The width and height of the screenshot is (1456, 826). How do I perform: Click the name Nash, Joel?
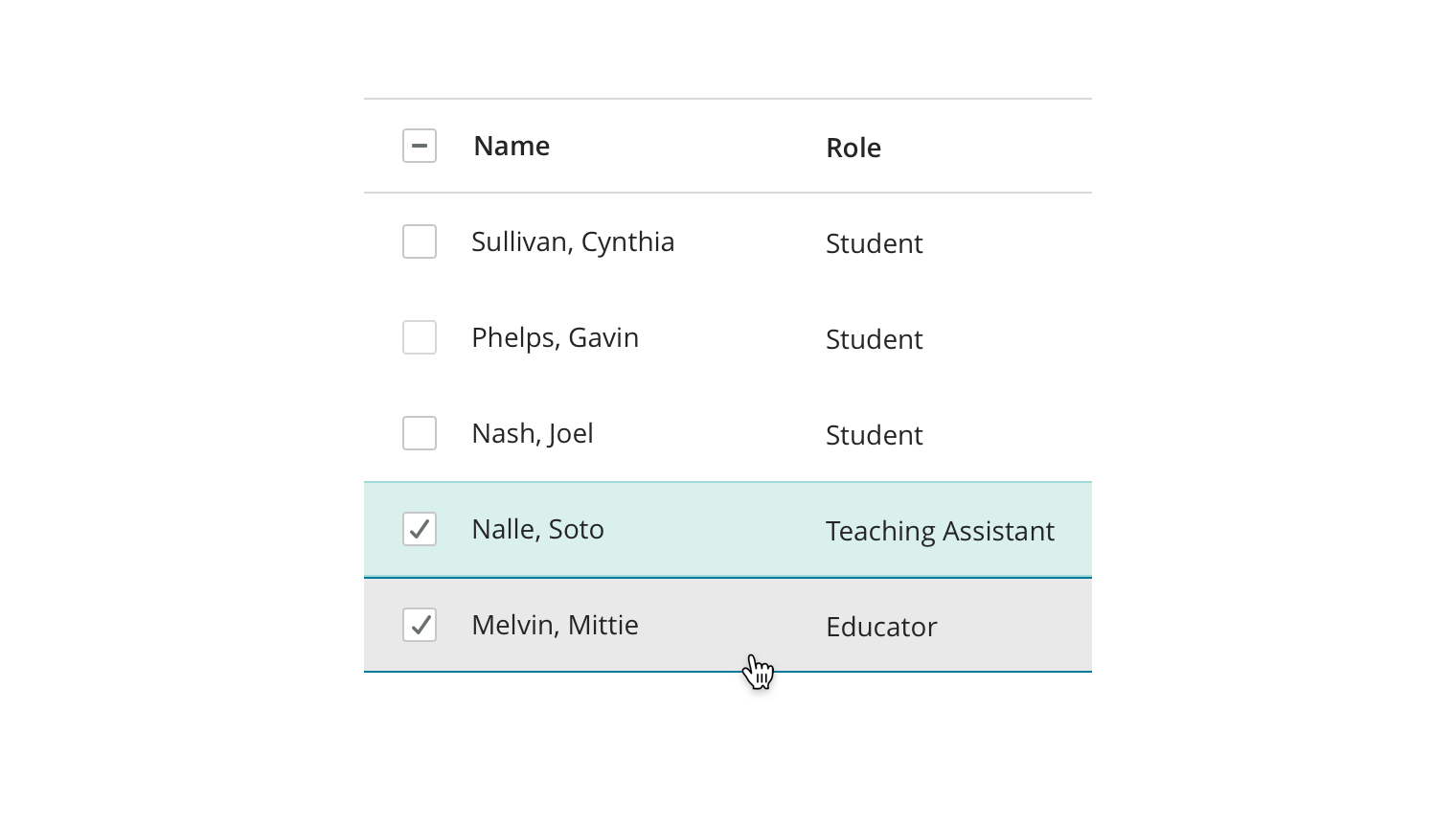(x=533, y=433)
